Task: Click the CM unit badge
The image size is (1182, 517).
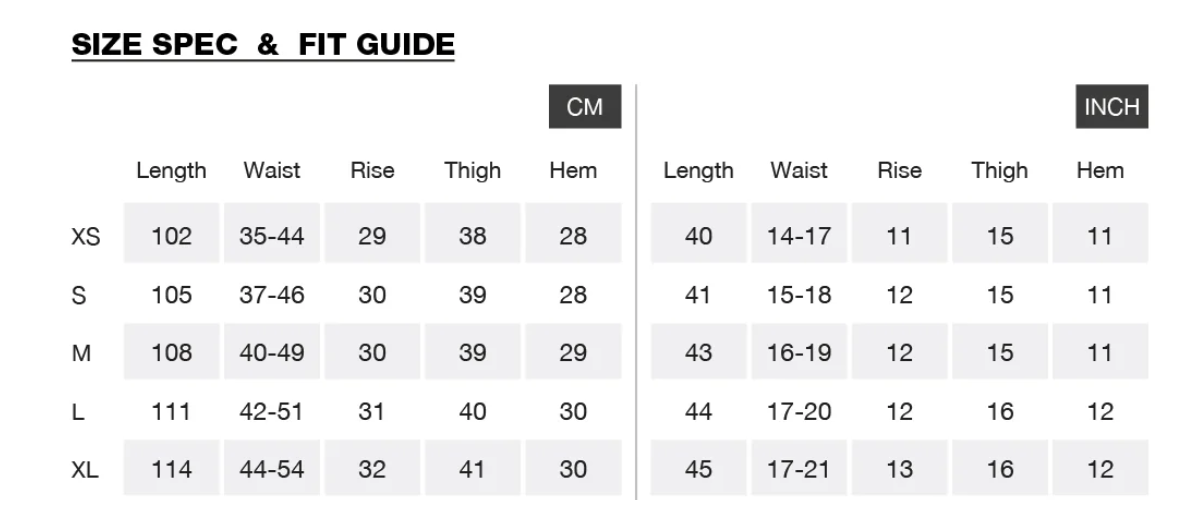Action: 585,106
